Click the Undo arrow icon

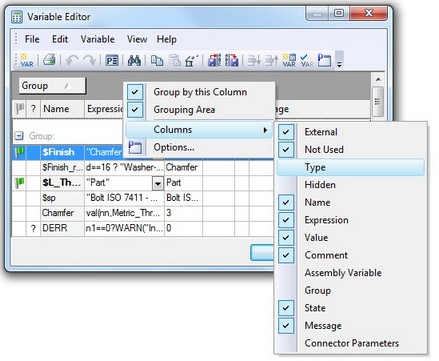[72, 60]
